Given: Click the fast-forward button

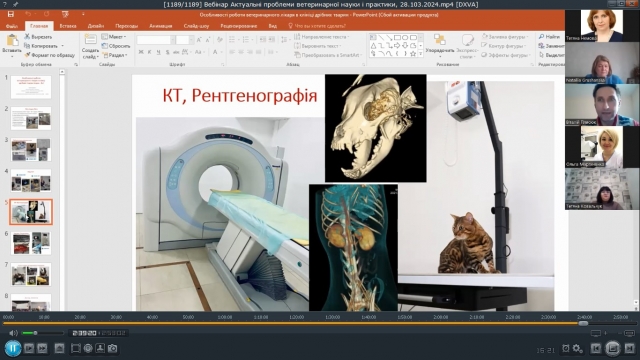Looking at the screenshot, I should 42,349.
